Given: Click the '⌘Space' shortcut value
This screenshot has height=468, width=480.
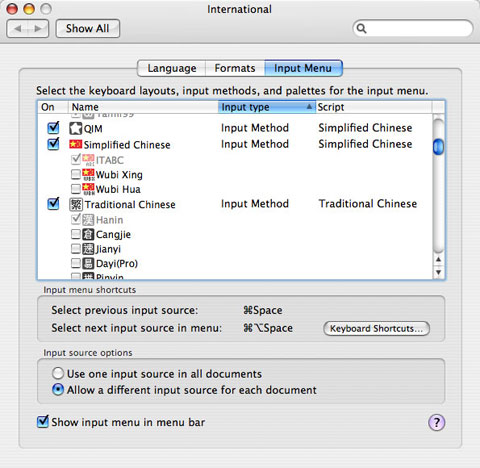Looking at the screenshot, I should click(263, 310).
